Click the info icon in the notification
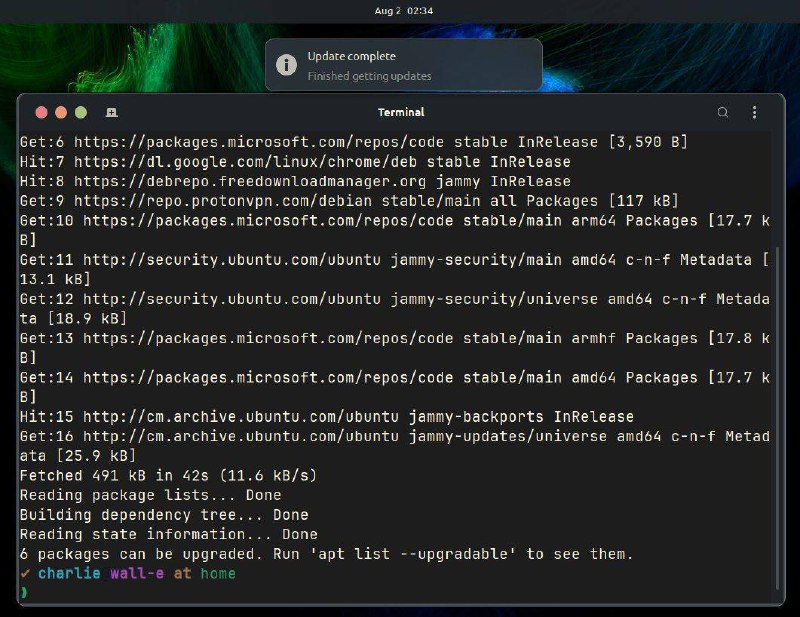The width and height of the screenshot is (800, 617). click(x=286, y=65)
